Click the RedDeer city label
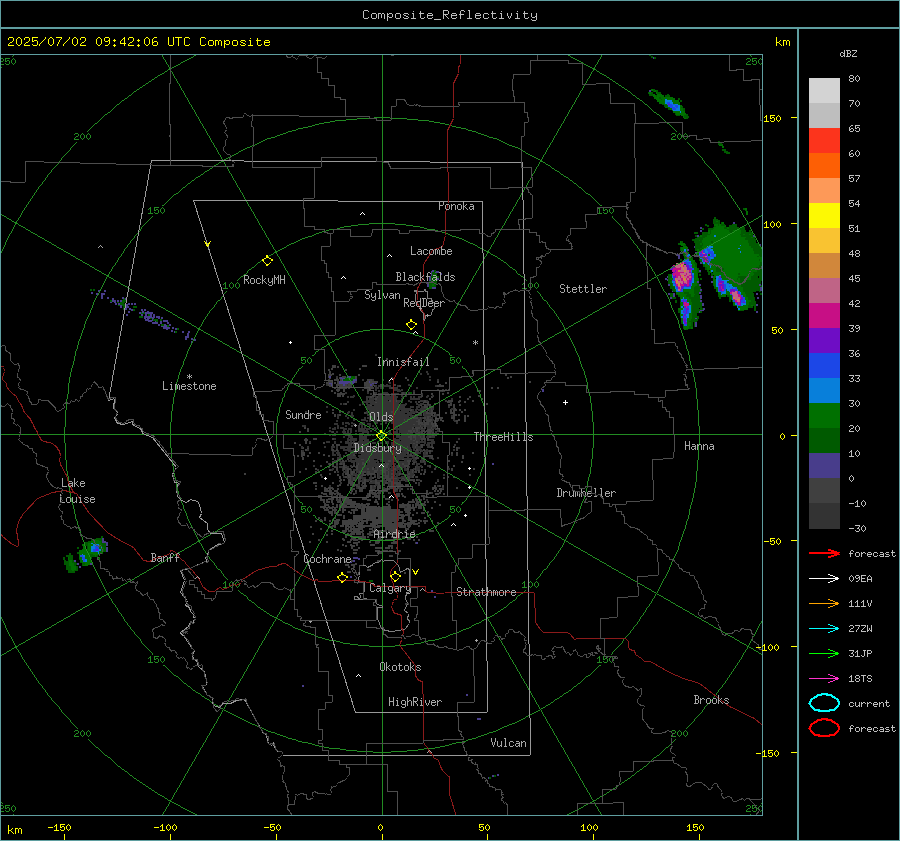Image resolution: width=900 pixels, height=841 pixels. [x=424, y=303]
